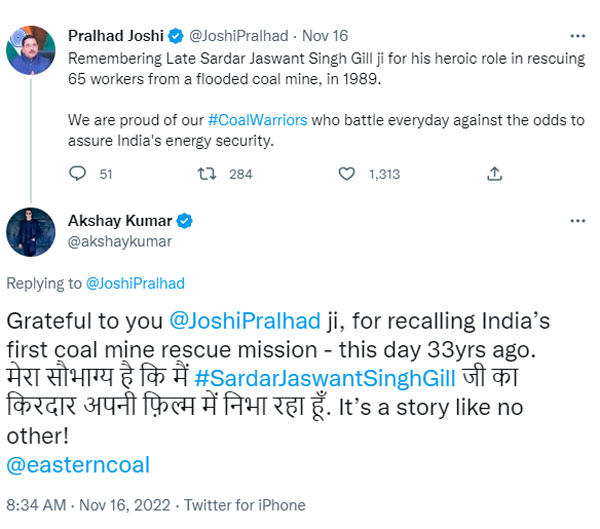The image size is (600, 529).
Task: Open more options on Akshay Kumar's tweet
Action: 577,221
